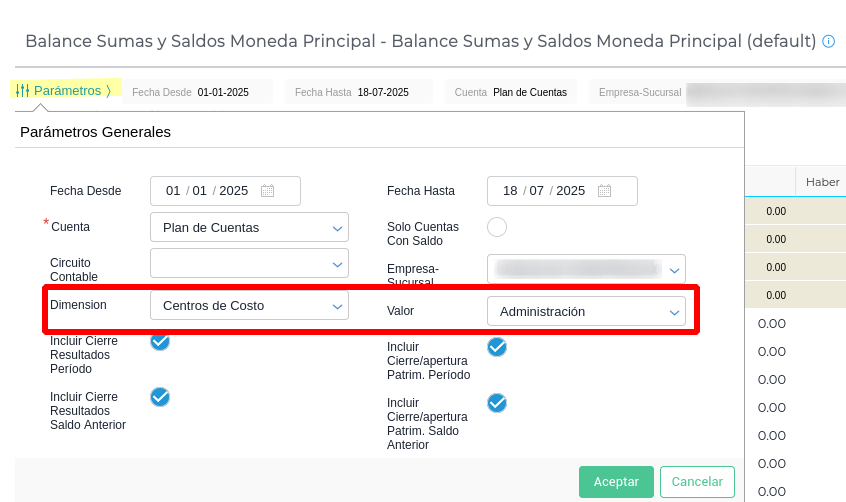Screen dimensions: 846x502
Task: Toggle Solo Cuentas Con Saldo option
Action: pyautogui.click(x=497, y=227)
